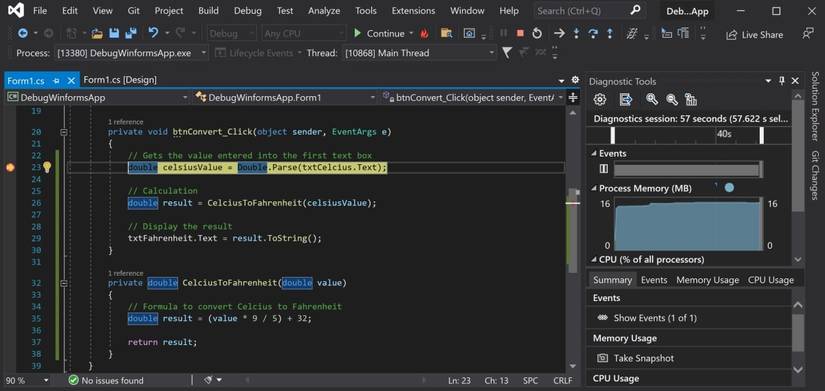
Task: Switch to the CPU Usage tab
Action: (771, 280)
